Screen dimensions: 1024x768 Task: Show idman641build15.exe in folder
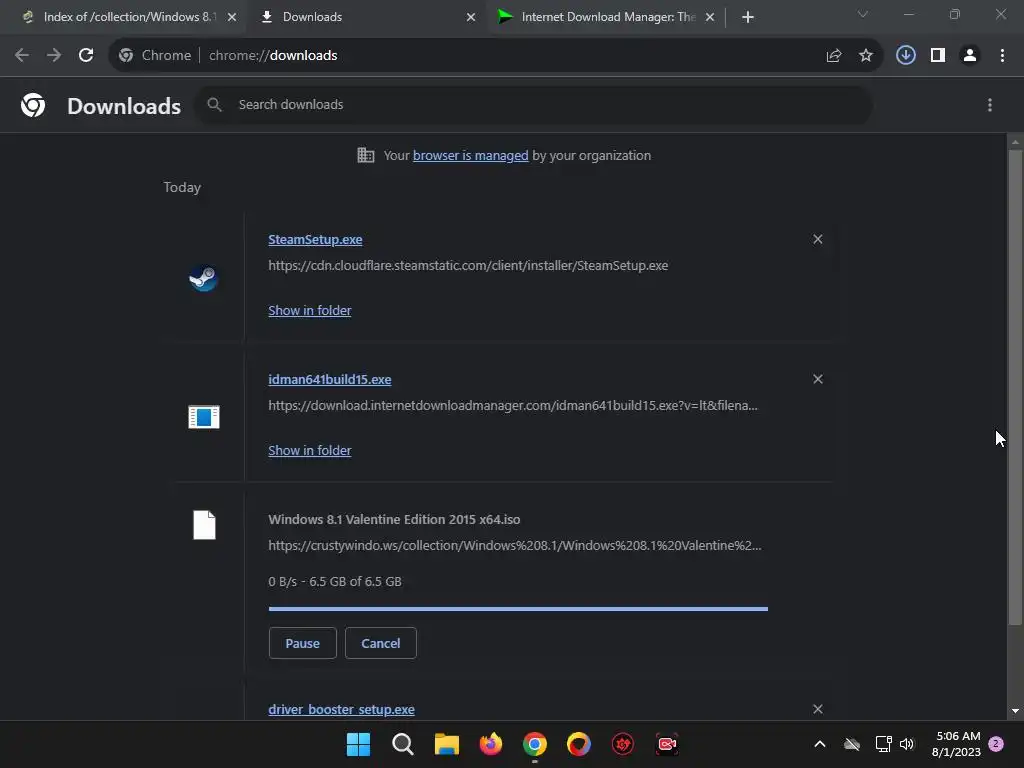coord(310,451)
